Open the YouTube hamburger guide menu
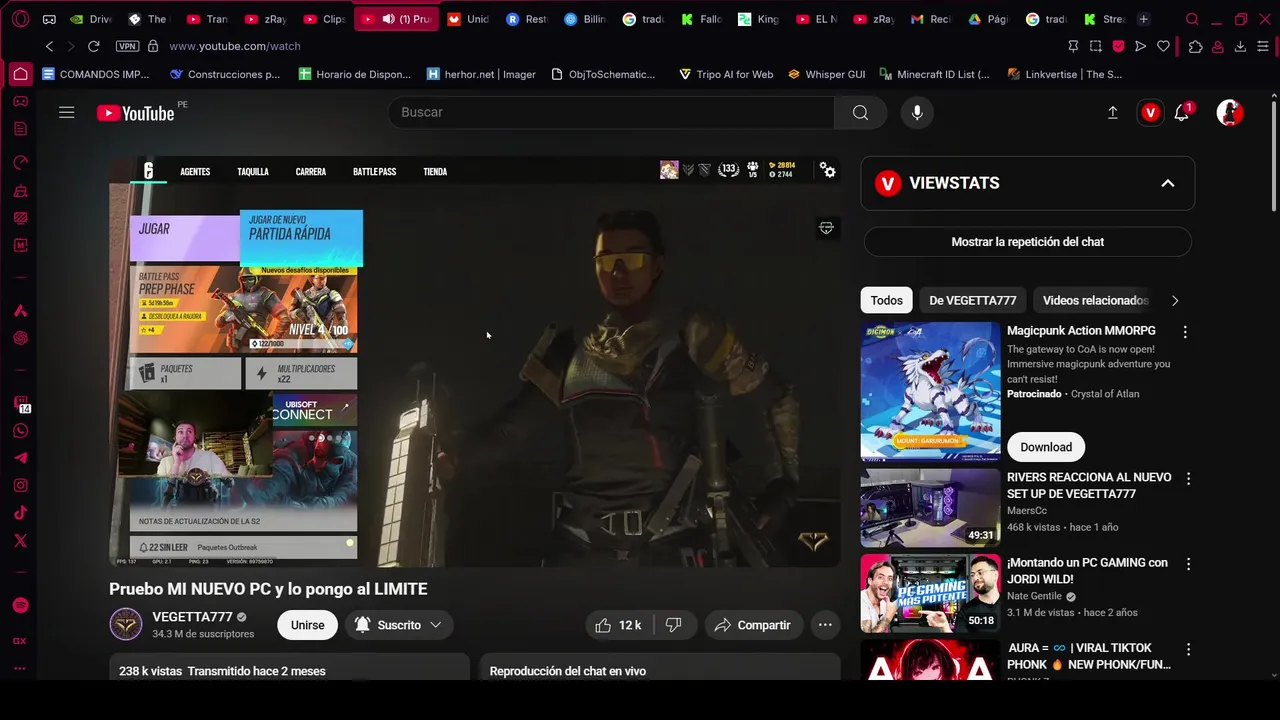This screenshot has width=1280, height=720. click(x=67, y=113)
